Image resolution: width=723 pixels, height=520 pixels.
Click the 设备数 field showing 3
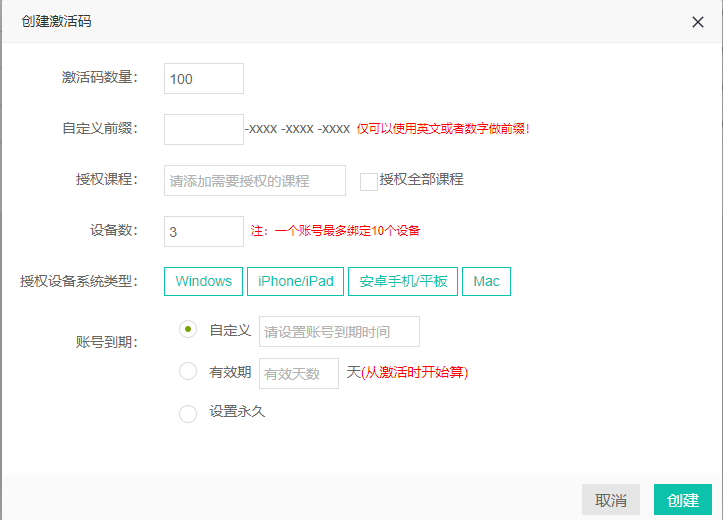pyautogui.click(x=204, y=231)
